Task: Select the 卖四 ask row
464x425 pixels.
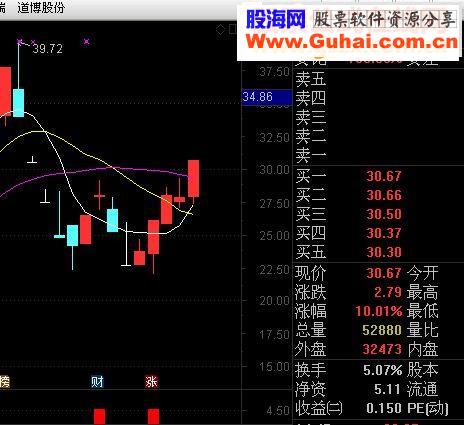Action: [x=378, y=98]
